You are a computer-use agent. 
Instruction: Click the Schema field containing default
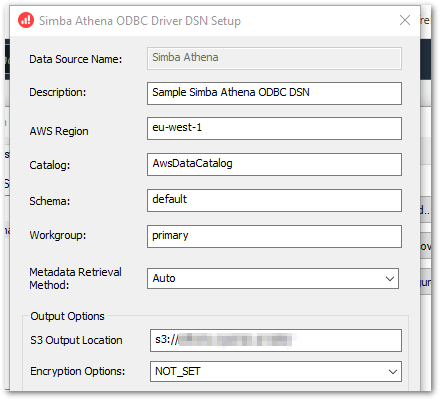click(274, 200)
